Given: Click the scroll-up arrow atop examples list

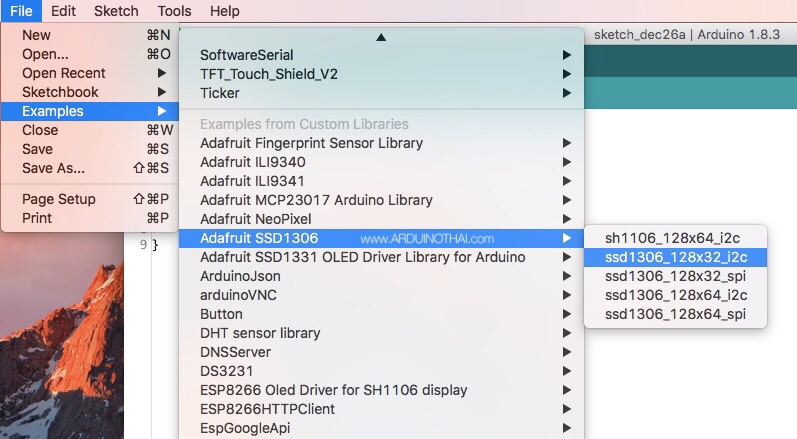Looking at the screenshot, I should [381, 37].
